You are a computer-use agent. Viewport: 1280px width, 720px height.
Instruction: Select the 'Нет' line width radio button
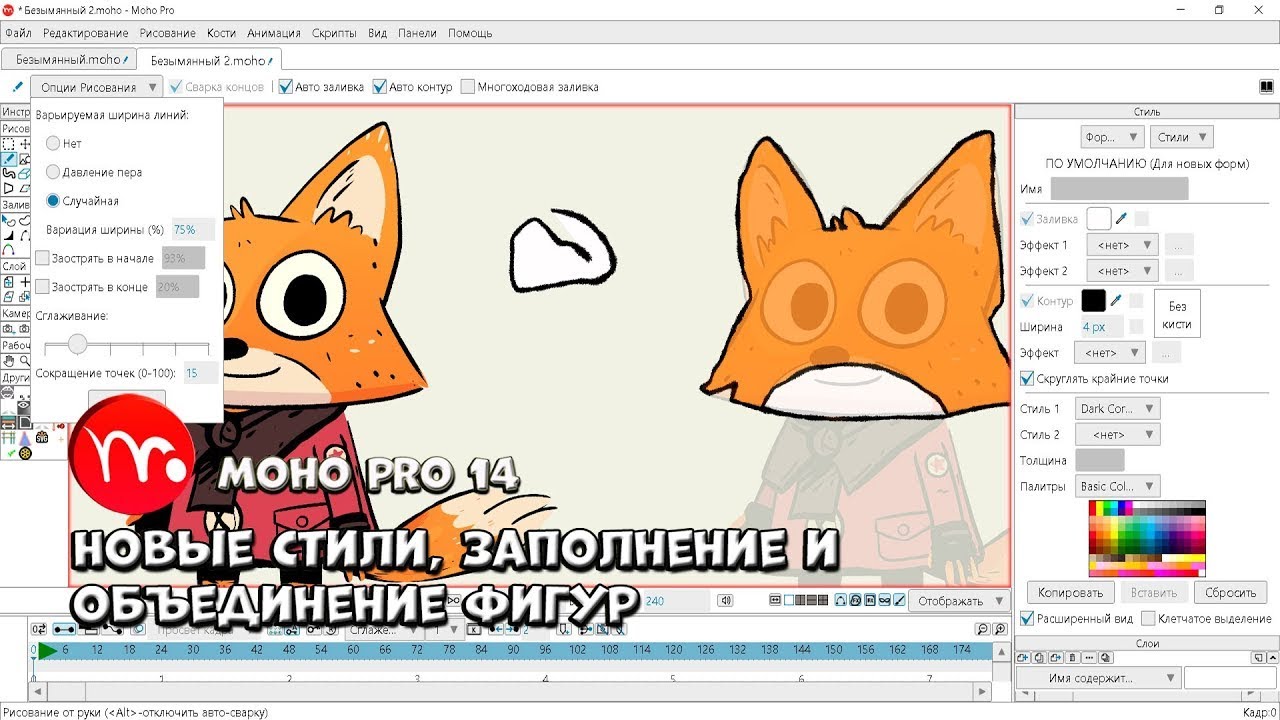tap(53, 144)
